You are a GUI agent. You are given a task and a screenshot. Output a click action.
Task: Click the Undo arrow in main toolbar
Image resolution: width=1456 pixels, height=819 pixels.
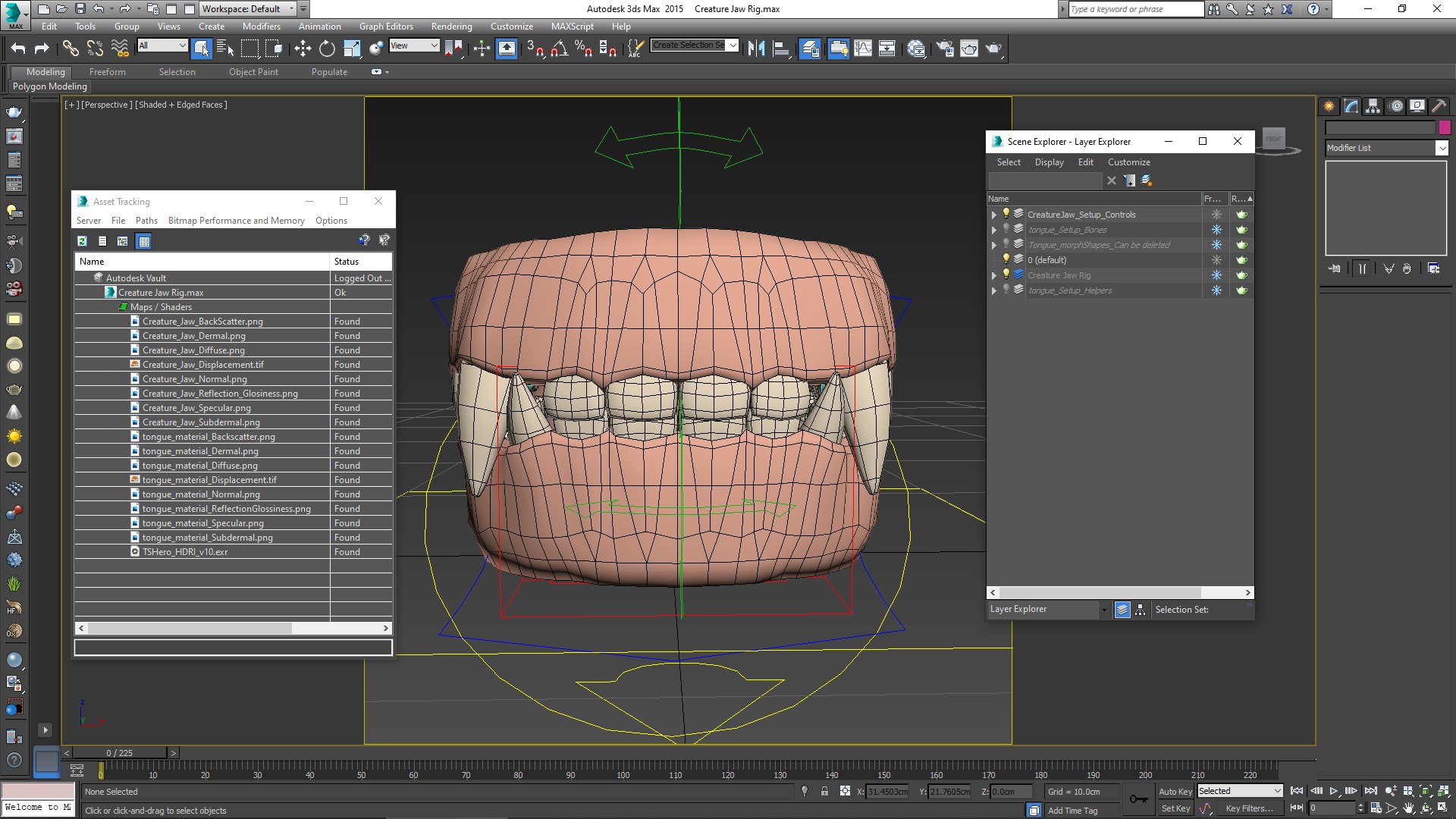18,49
